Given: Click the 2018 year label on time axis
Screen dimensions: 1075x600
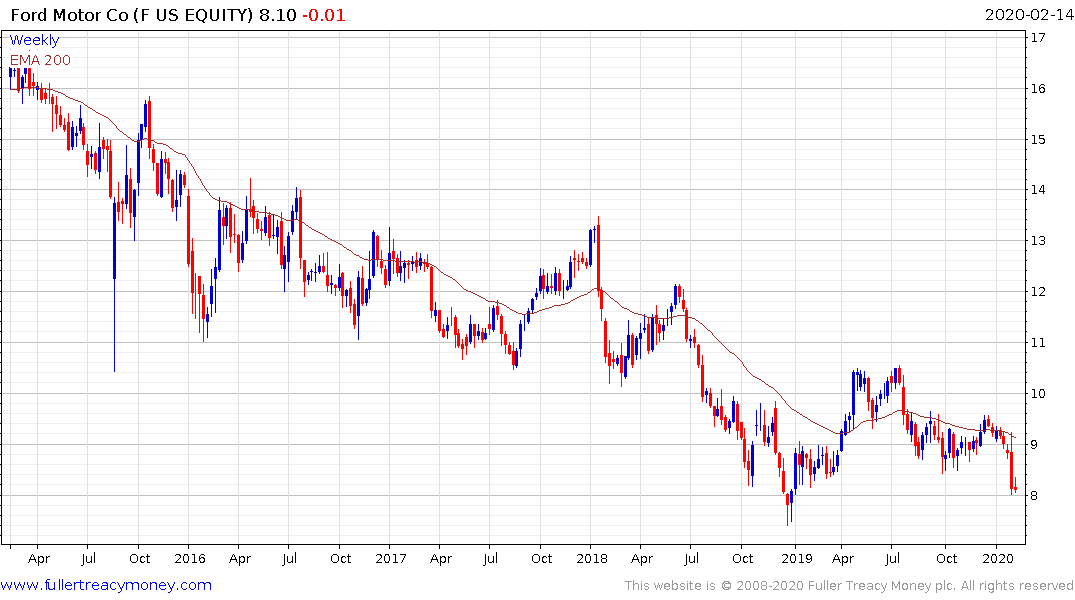Looking at the screenshot, I should [592, 558].
